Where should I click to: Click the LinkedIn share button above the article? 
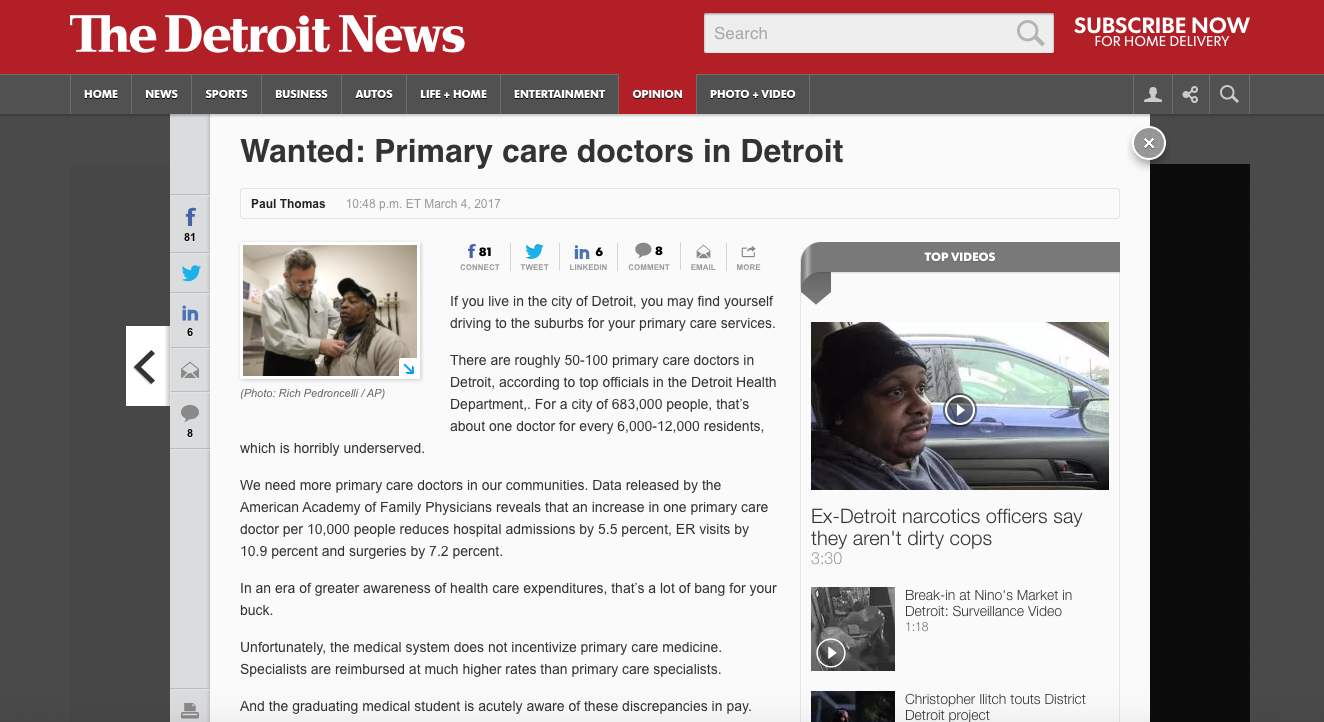(588, 257)
